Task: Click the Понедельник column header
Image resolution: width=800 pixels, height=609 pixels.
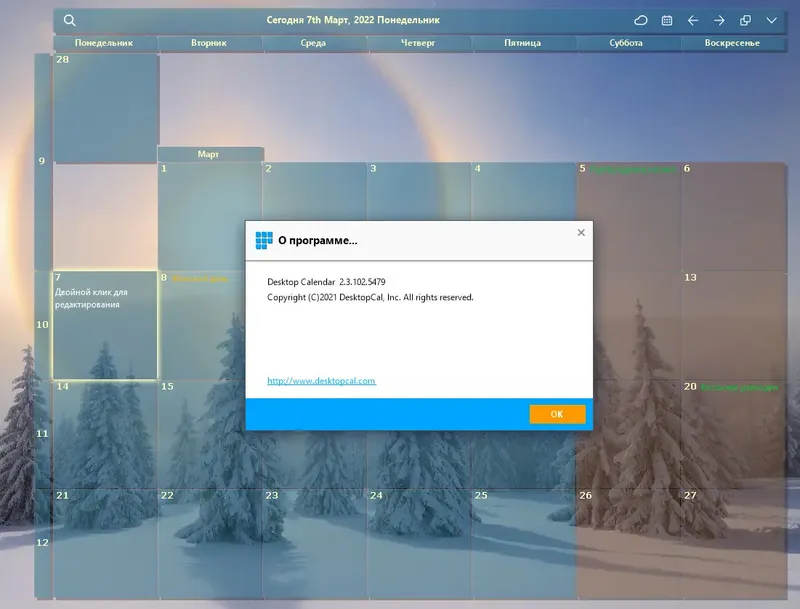Action: point(104,43)
